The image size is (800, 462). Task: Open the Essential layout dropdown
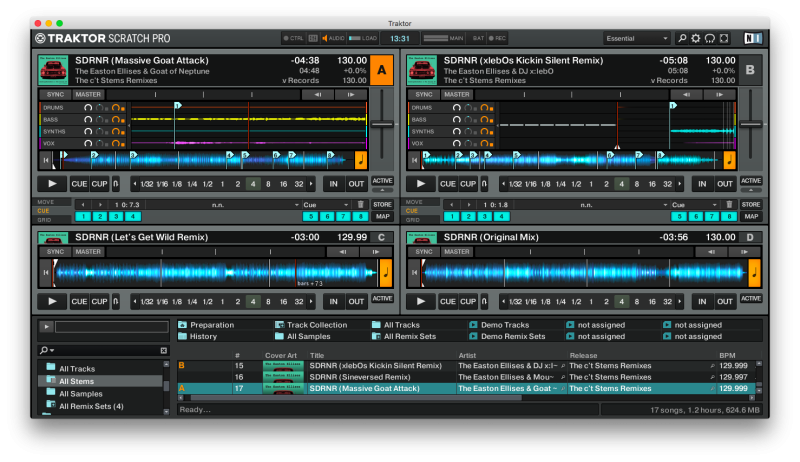[636, 38]
